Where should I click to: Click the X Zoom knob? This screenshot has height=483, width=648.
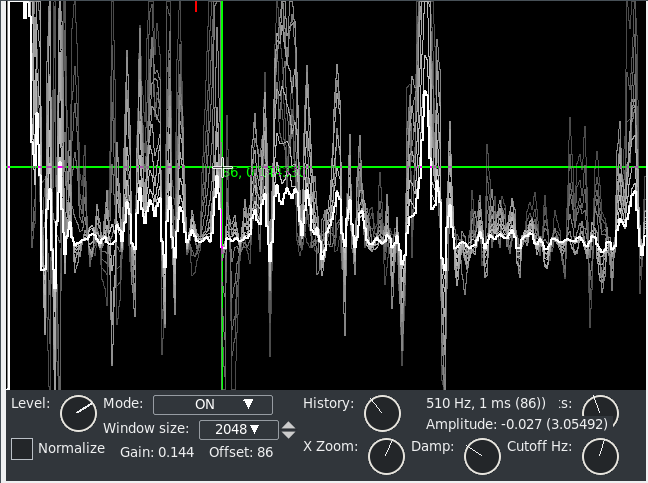click(x=386, y=456)
